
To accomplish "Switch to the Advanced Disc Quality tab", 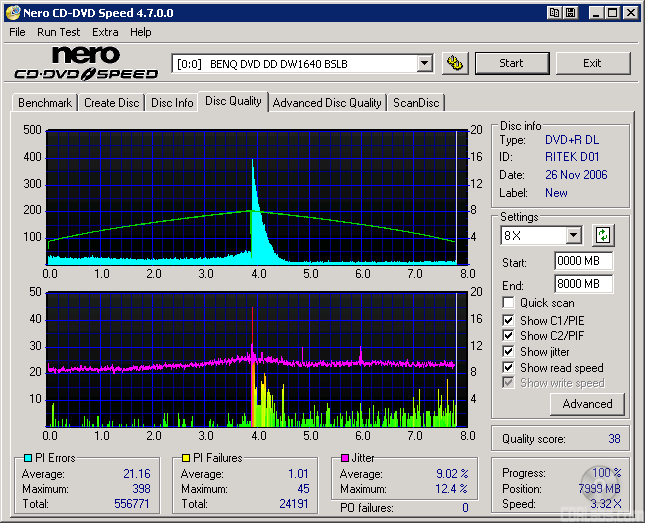I will (327, 103).
